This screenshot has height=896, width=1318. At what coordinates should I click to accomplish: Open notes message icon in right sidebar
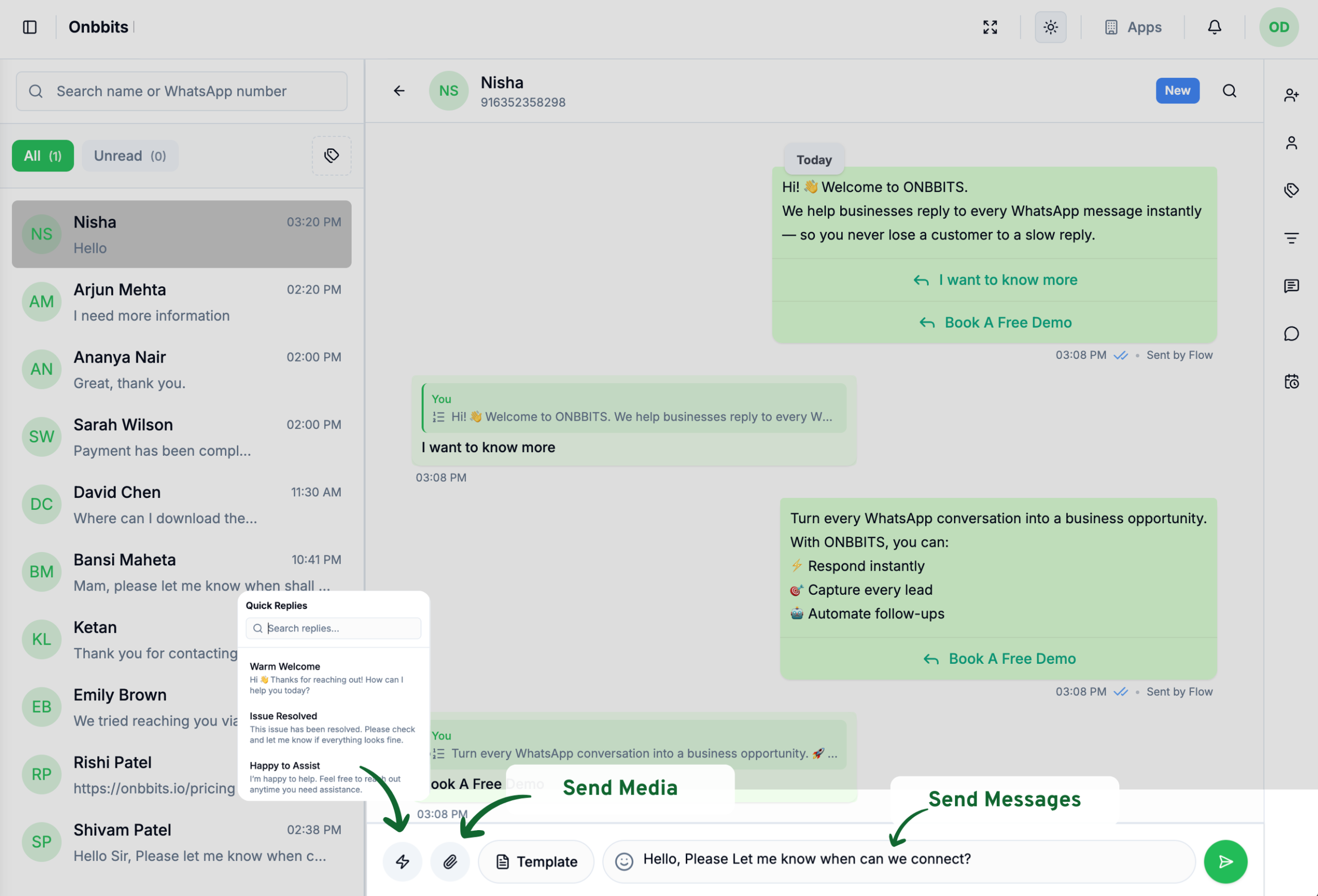click(x=1291, y=286)
